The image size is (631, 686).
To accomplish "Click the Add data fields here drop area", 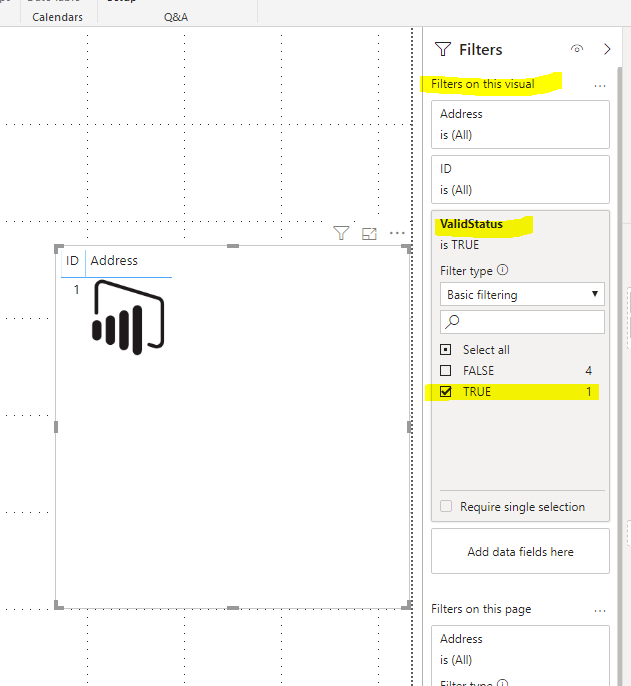I will tap(520, 551).
